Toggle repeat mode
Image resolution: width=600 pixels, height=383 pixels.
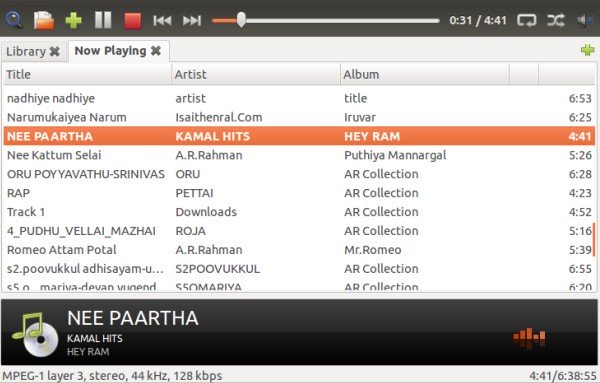point(527,20)
